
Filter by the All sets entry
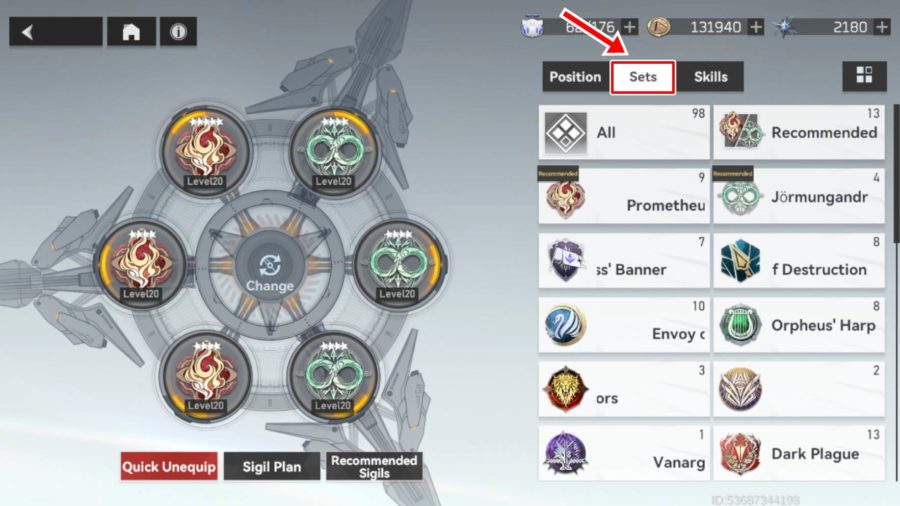(624, 133)
